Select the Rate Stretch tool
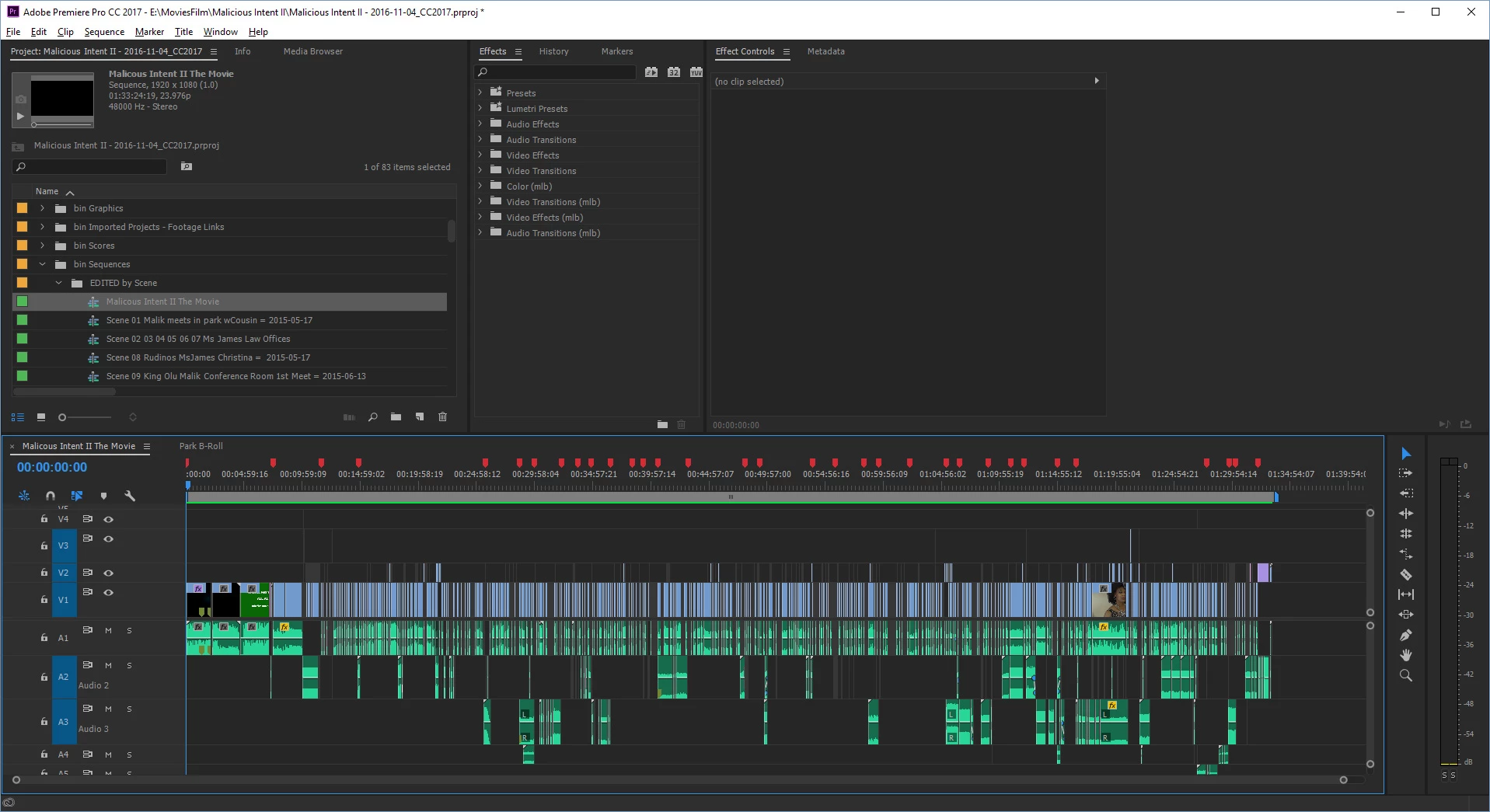The width and height of the screenshot is (1490, 812). click(x=1405, y=554)
